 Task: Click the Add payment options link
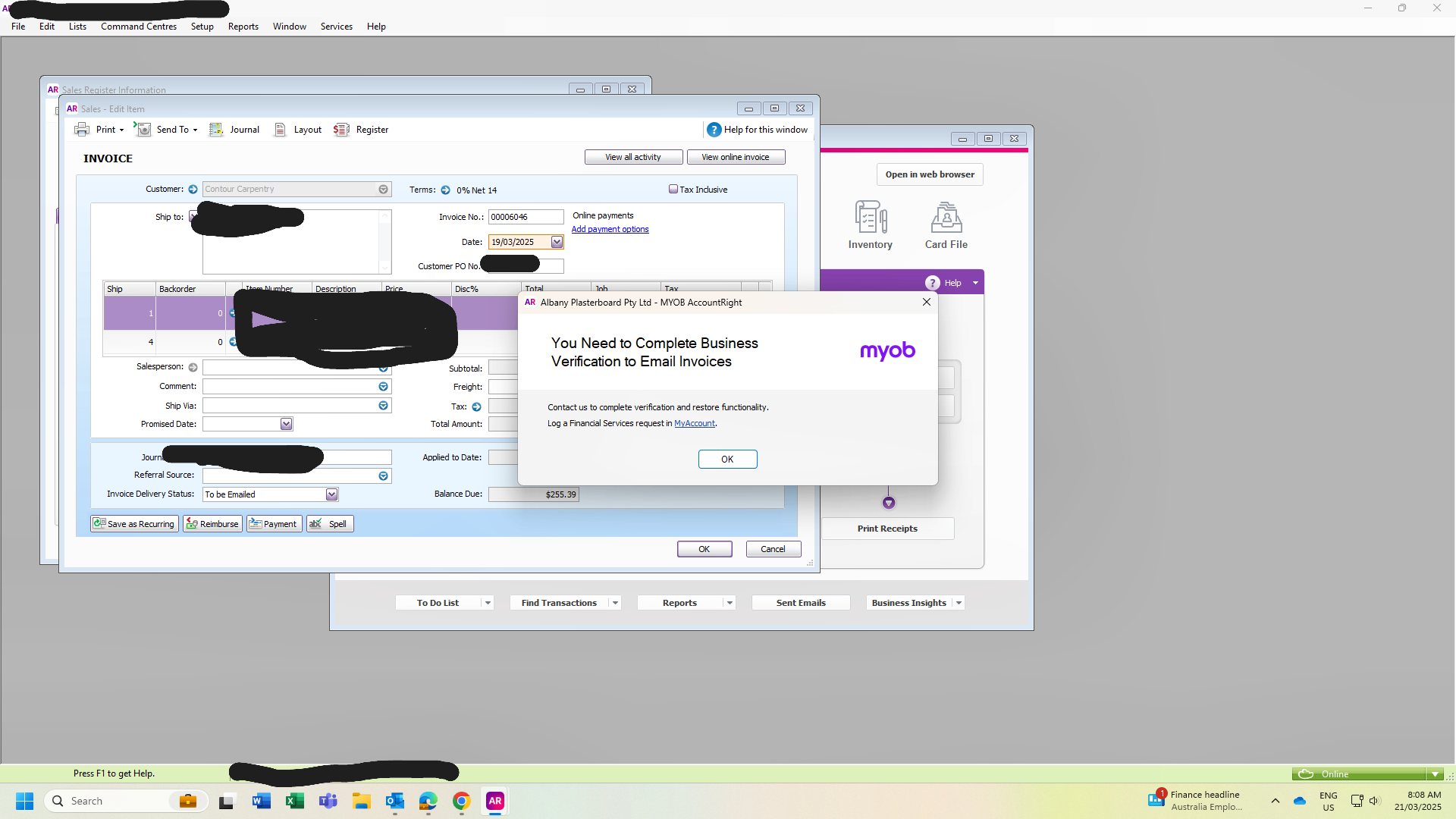[610, 229]
